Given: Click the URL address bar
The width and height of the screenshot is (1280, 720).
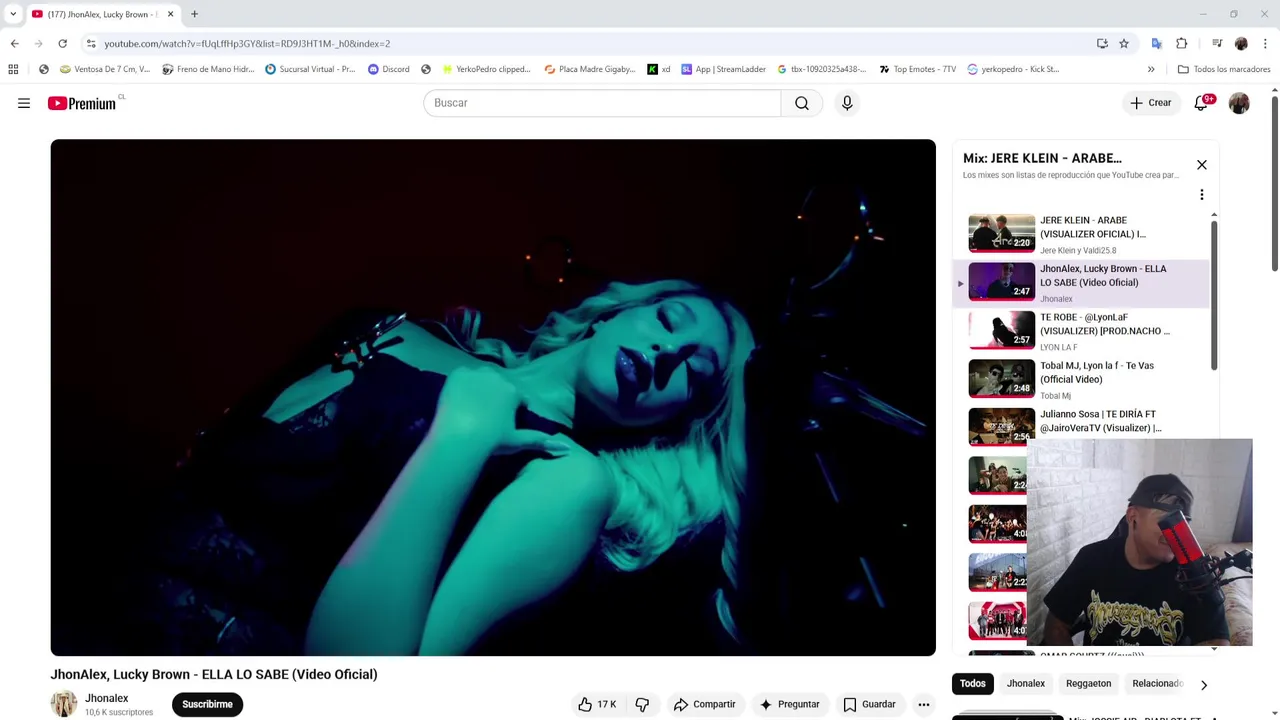Looking at the screenshot, I should pos(590,43).
